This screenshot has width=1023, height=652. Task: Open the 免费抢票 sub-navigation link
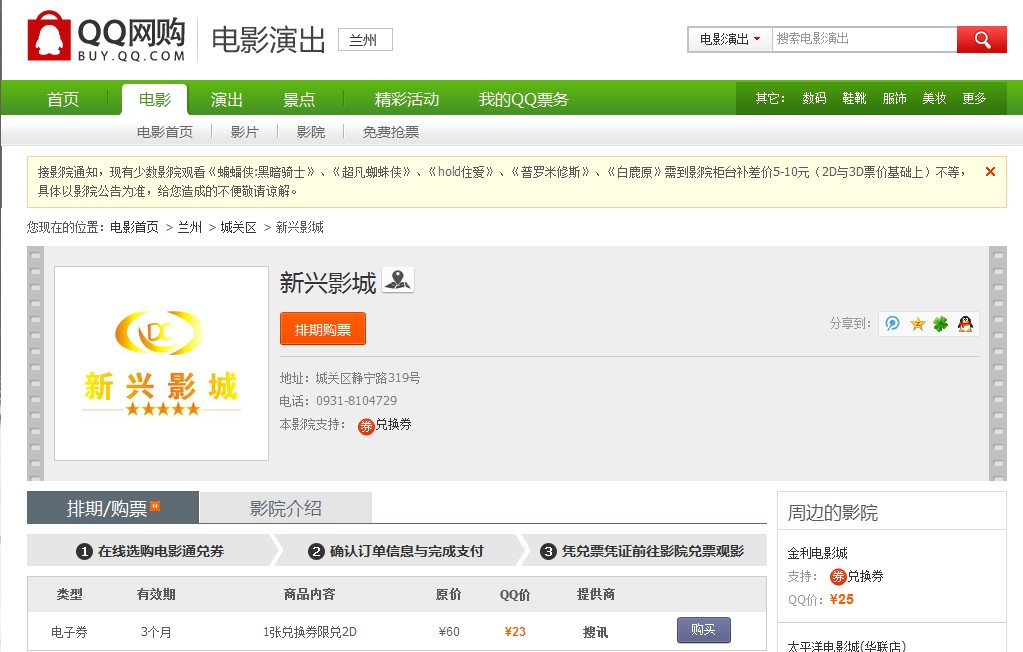[x=391, y=132]
